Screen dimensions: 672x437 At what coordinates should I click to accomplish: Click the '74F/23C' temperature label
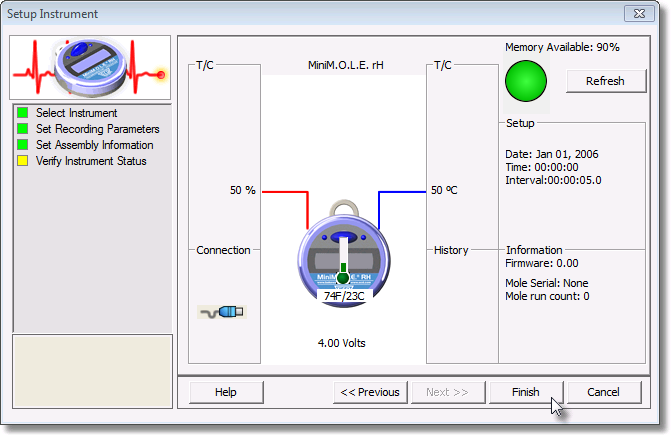click(344, 296)
